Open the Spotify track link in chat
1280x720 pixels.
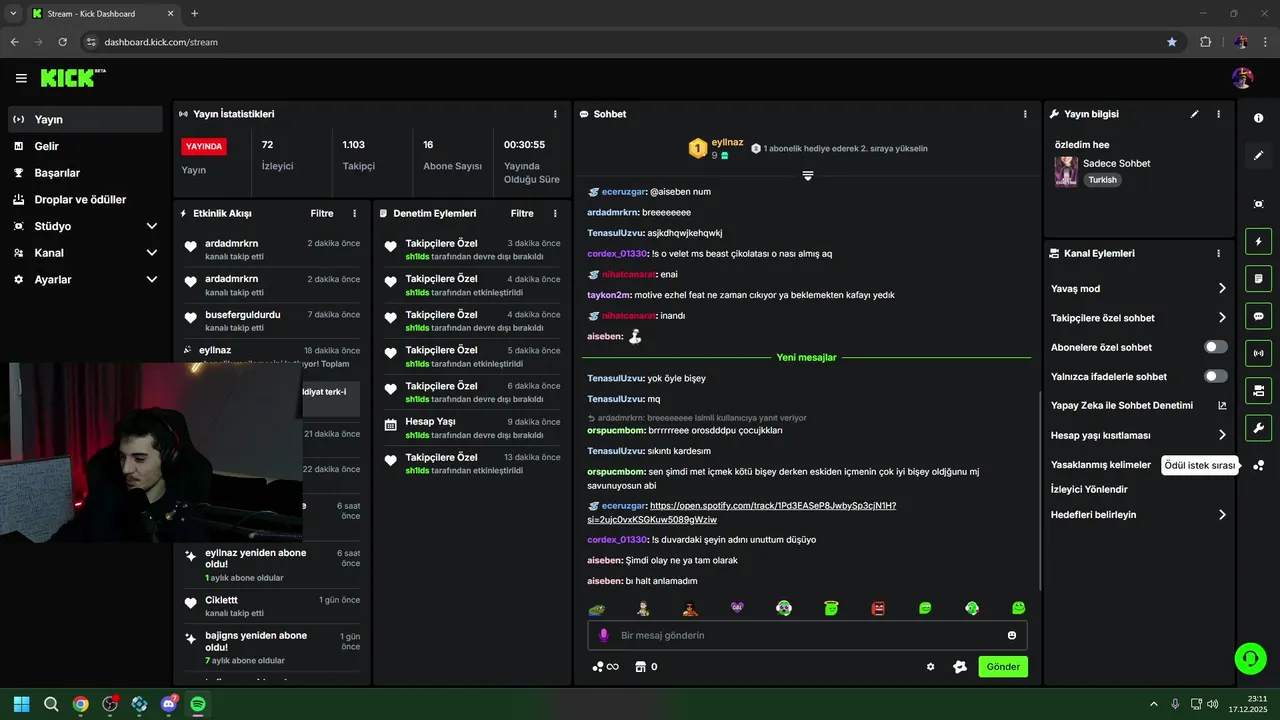pos(741,512)
